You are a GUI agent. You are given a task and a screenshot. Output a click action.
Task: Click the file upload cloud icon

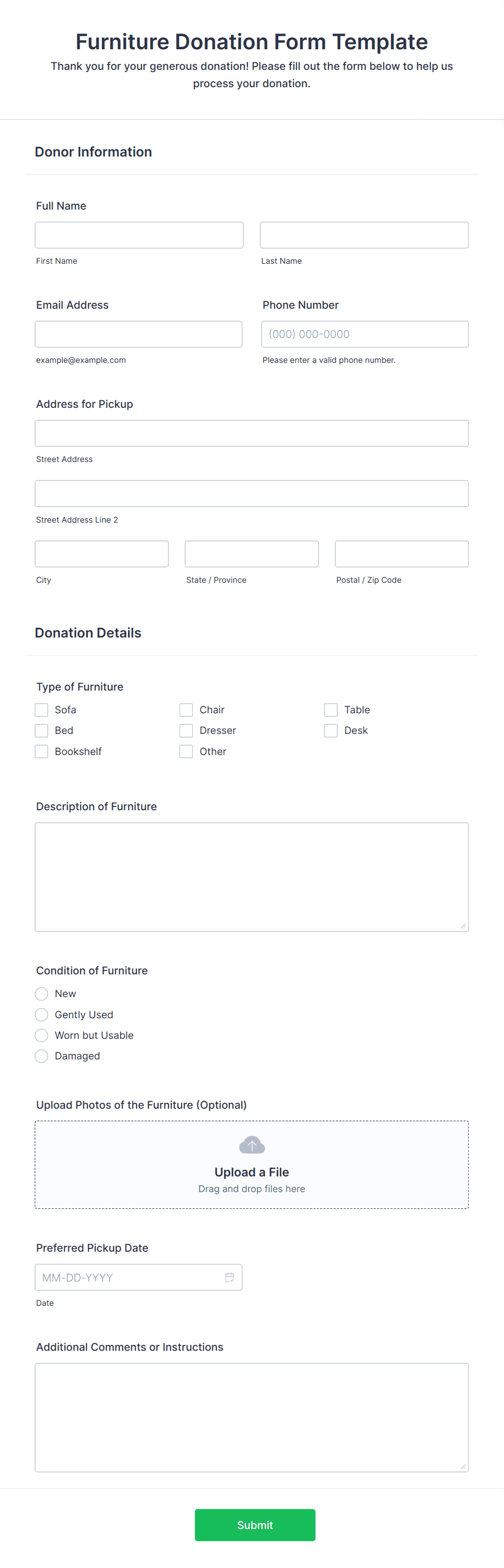click(x=251, y=1144)
